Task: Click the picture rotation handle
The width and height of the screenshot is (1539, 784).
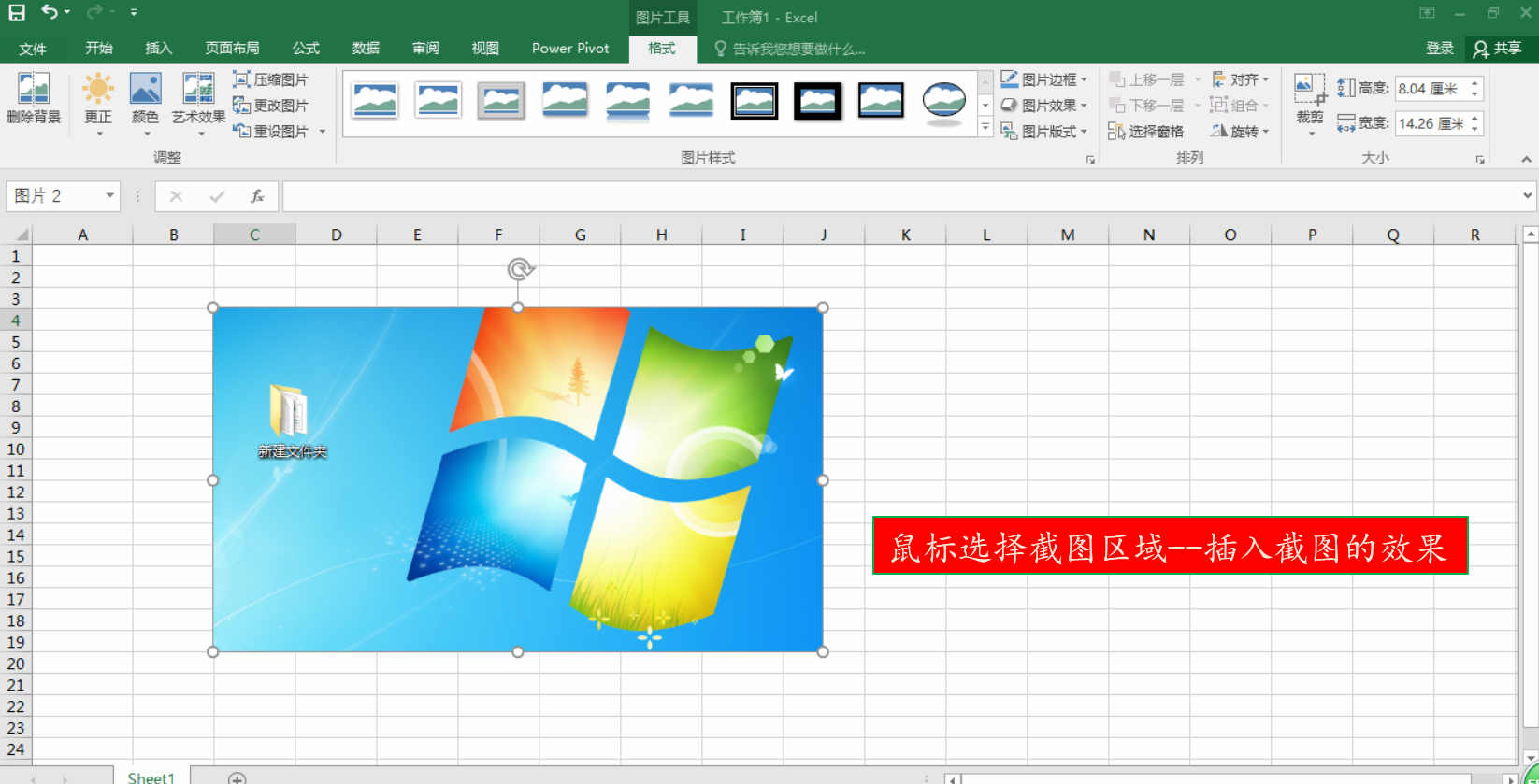Action: click(x=520, y=269)
